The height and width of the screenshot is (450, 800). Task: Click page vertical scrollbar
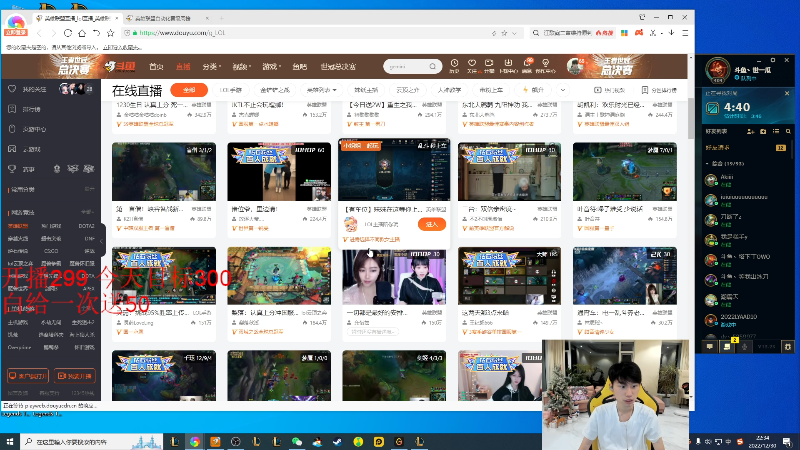click(x=691, y=118)
